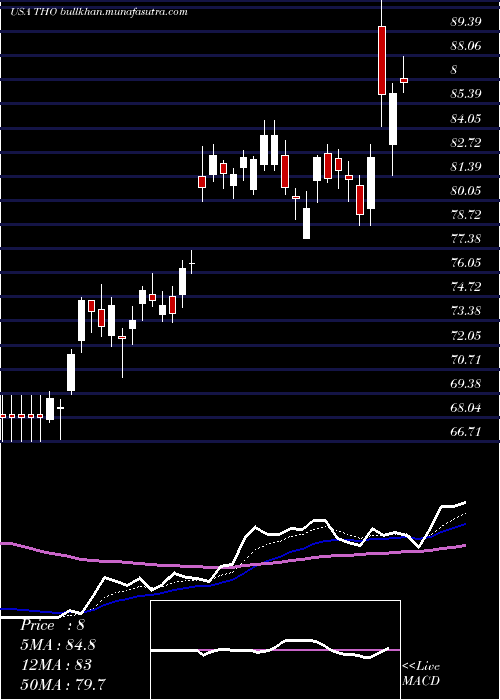The width and height of the screenshot is (500, 700).
Task: Select the 88.06 price axis label
Action: pos(466,46)
